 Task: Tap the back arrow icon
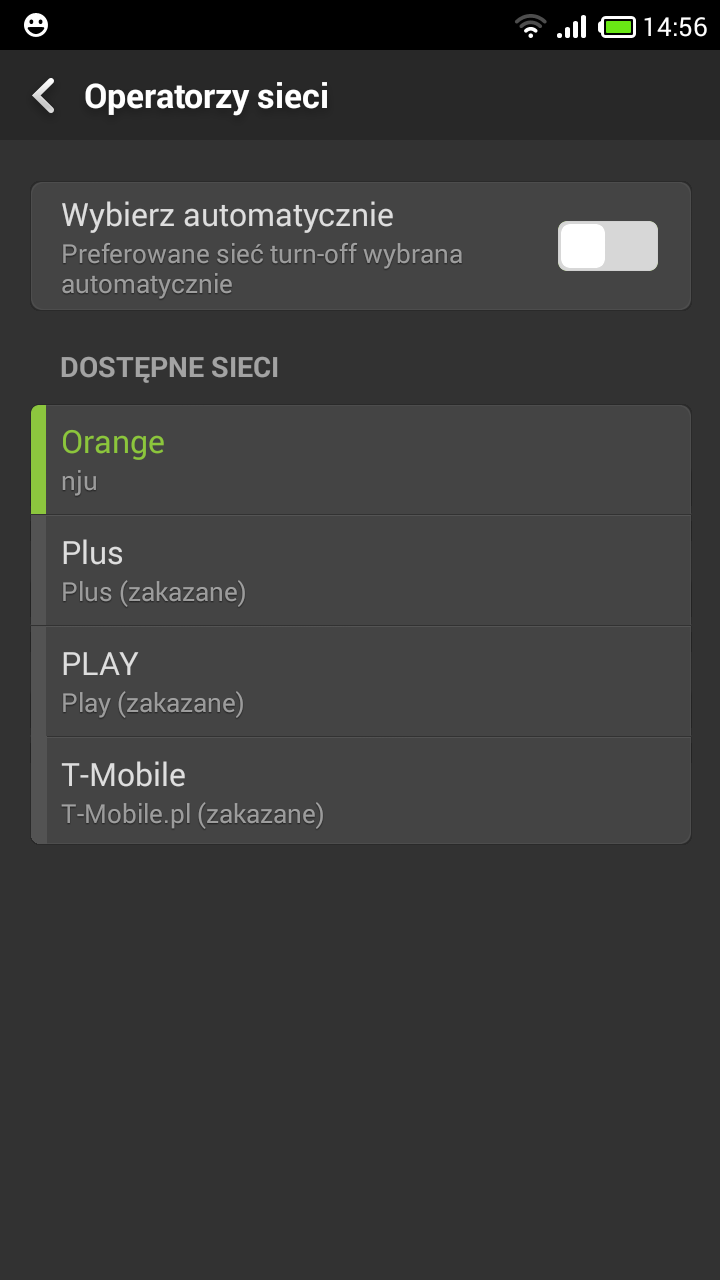click(x=43, y=96)
